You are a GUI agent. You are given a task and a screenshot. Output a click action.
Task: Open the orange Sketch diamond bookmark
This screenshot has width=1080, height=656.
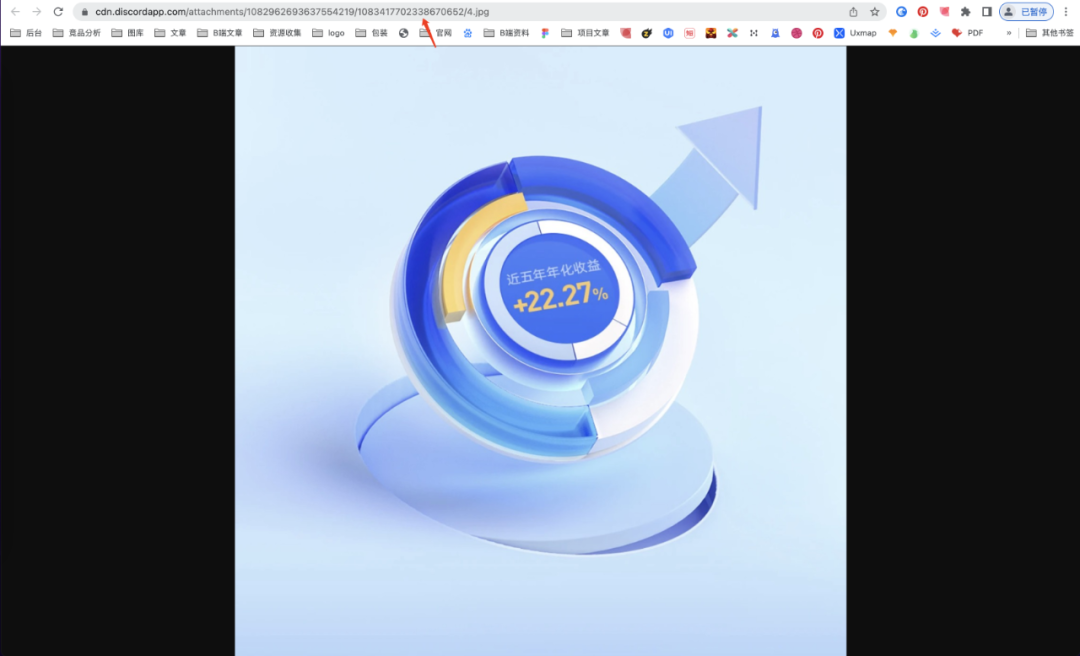[x=893, y=33]
